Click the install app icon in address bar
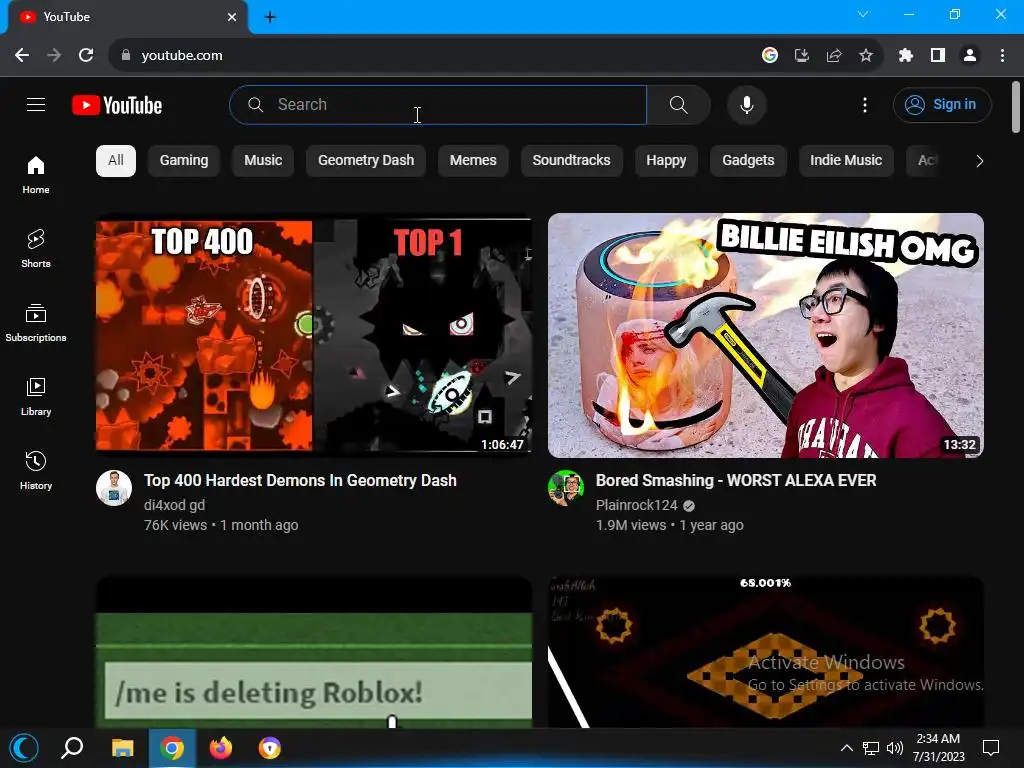Screen dimensions: 1024x768 (802, 56)
